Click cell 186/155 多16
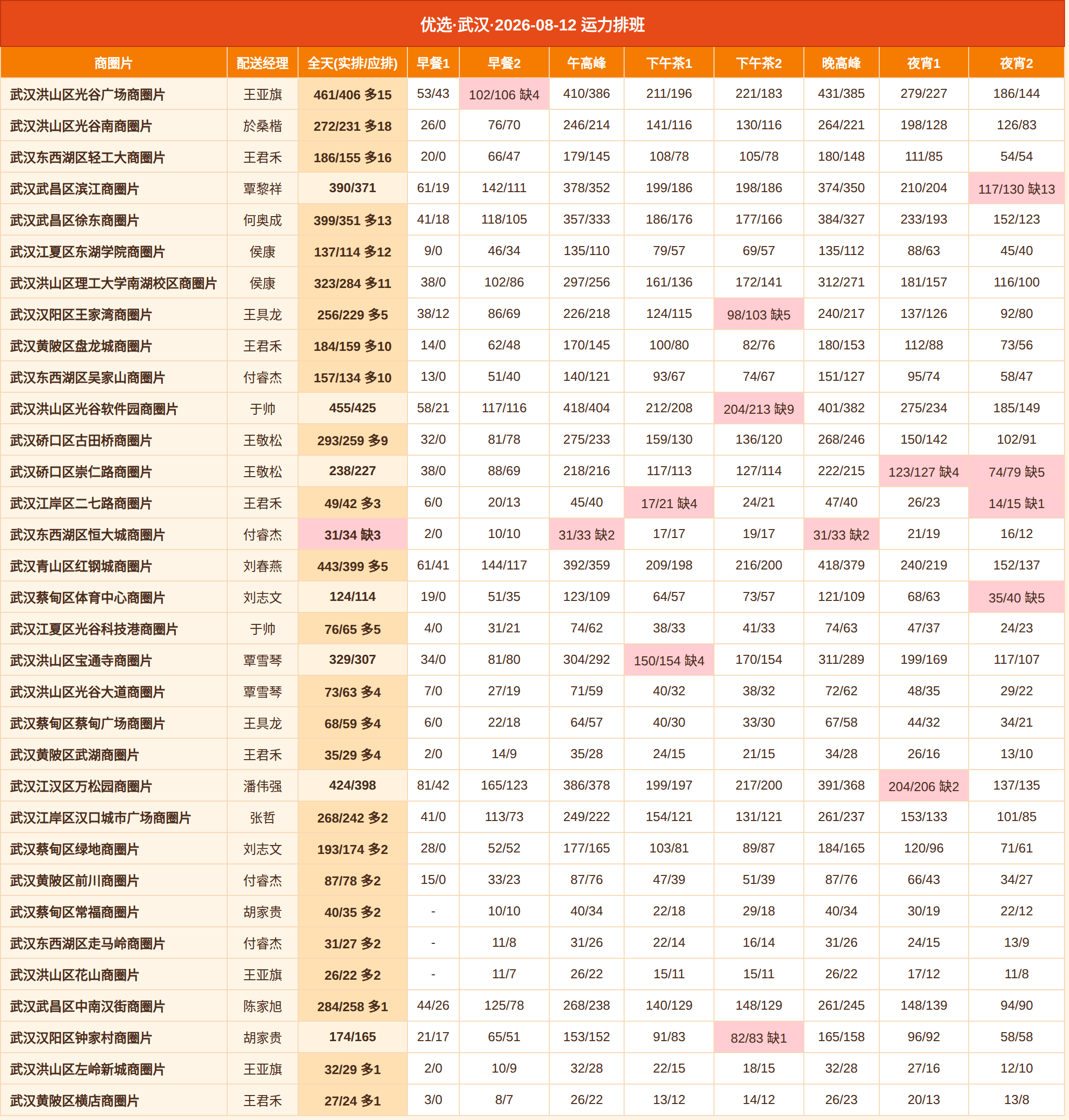Screen dimensions: 1069x1120 pyautogui.click(x=352, y=157)
